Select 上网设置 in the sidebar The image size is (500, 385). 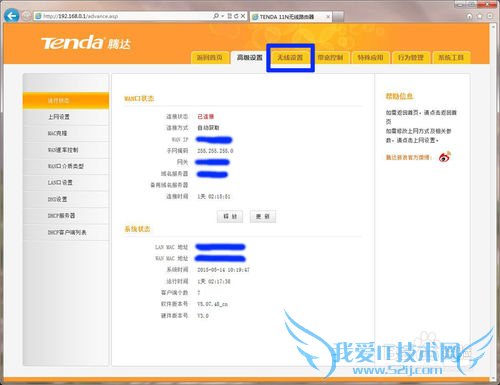pyautogui.click(x=66, y=117)
